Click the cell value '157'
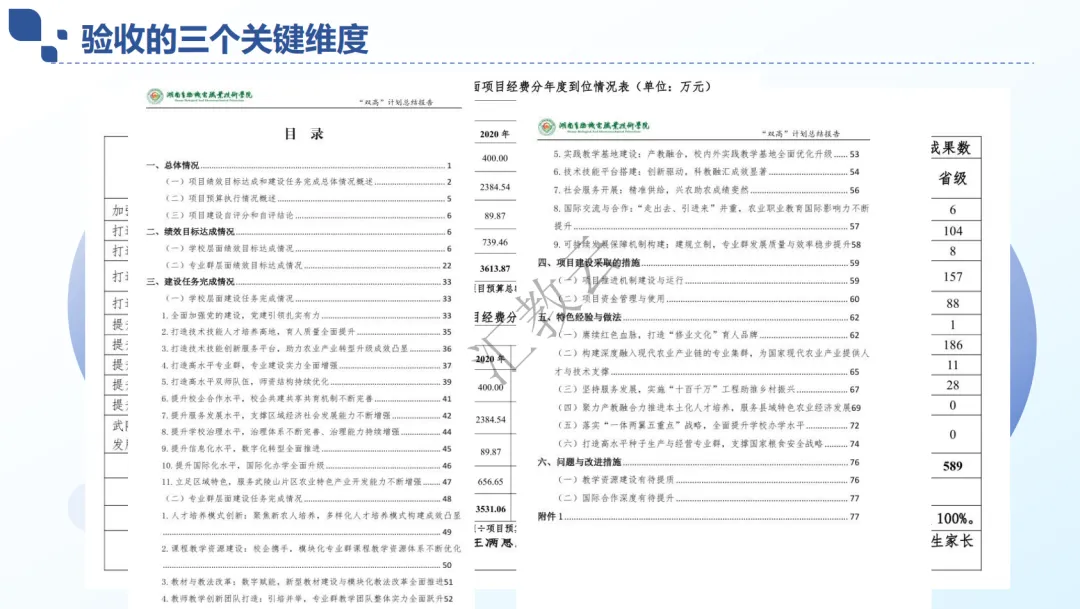Viewport: 1080px width, 609px height. click(x=953, y=277)
